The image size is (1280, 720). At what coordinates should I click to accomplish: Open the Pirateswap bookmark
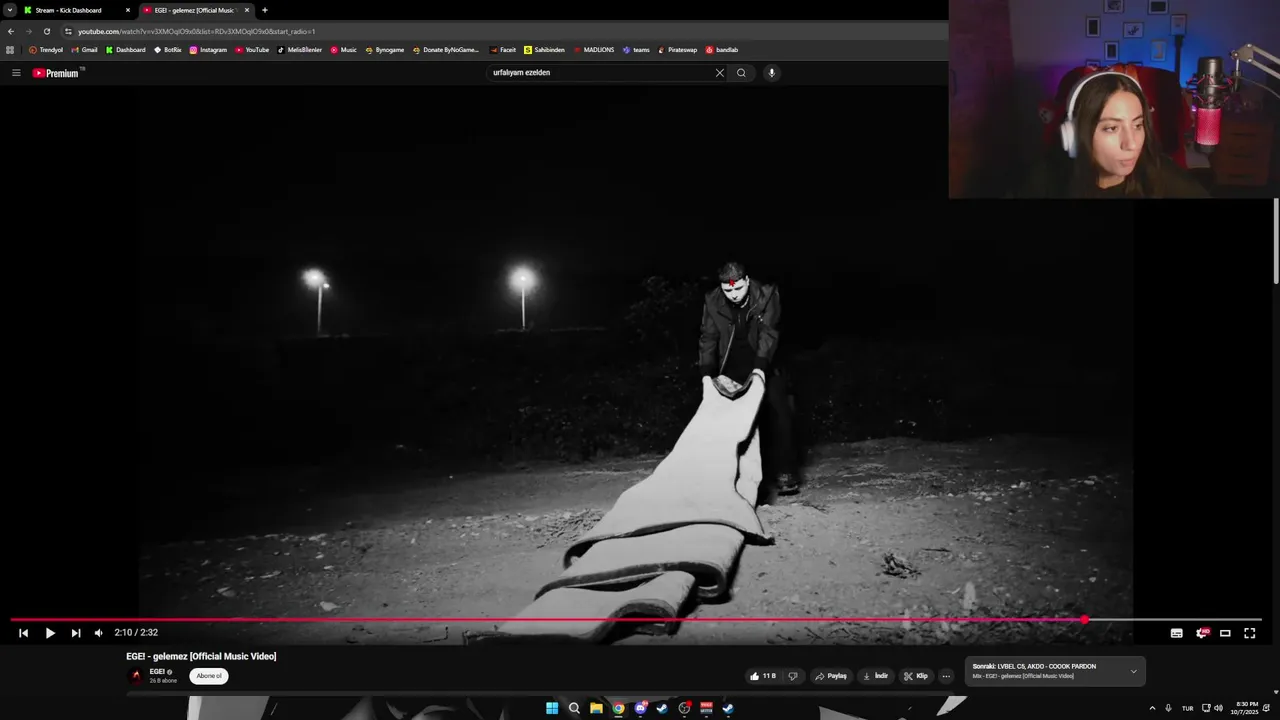pos(677,50)
